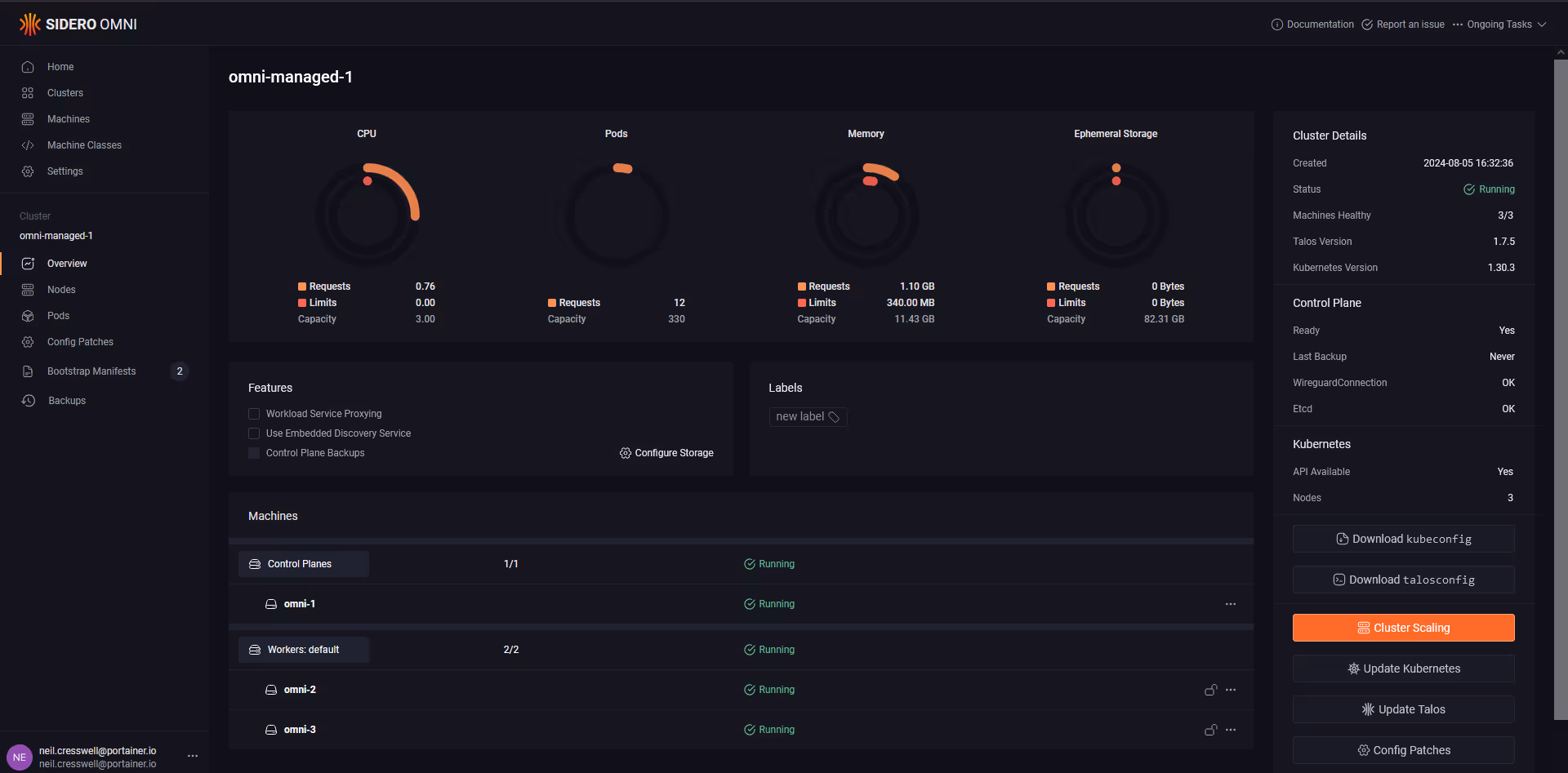Open the omni-3 row actions menu
Viewport: 1568px width, 773px height.
coord(1231,730)
